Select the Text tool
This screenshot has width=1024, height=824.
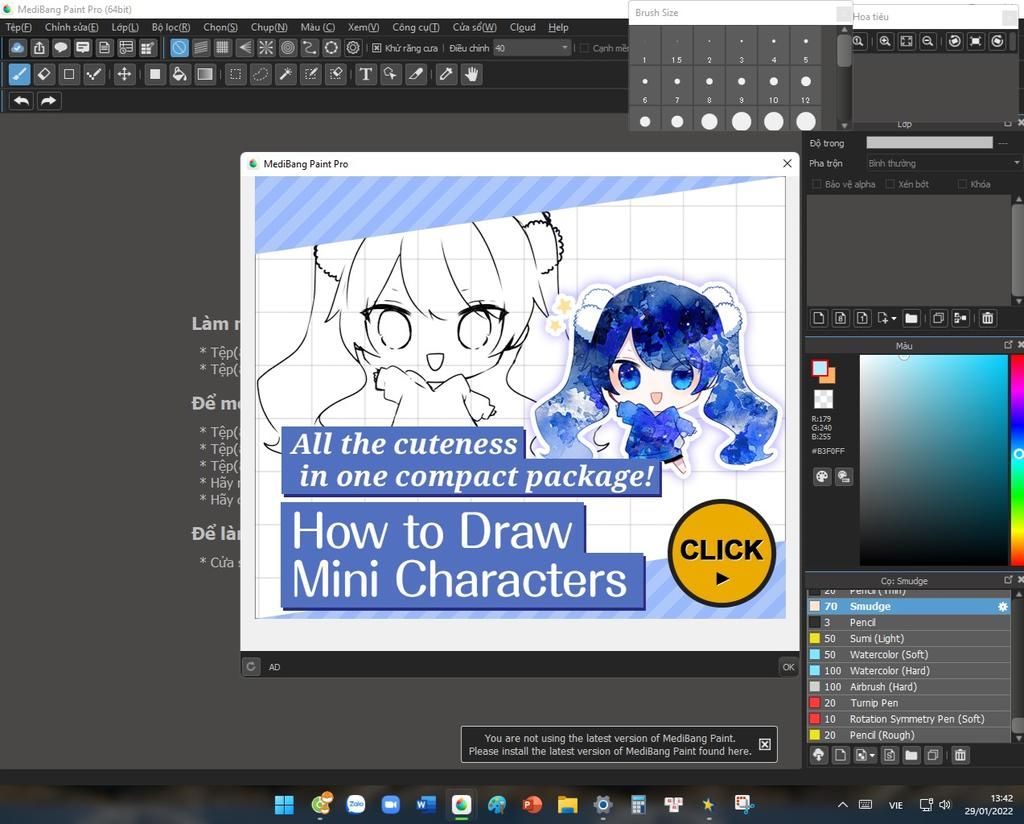click(366, 74)
